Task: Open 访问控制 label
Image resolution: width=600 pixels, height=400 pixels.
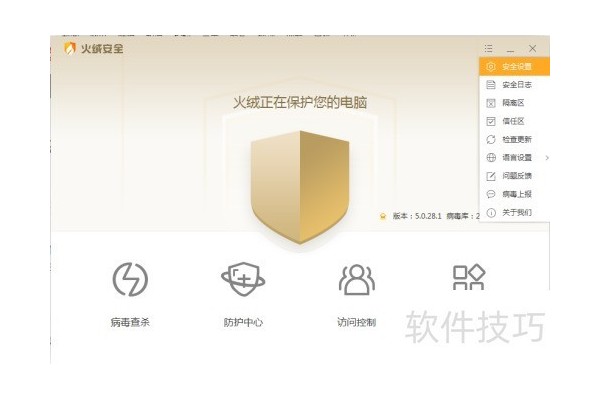Action: point(357,322)
